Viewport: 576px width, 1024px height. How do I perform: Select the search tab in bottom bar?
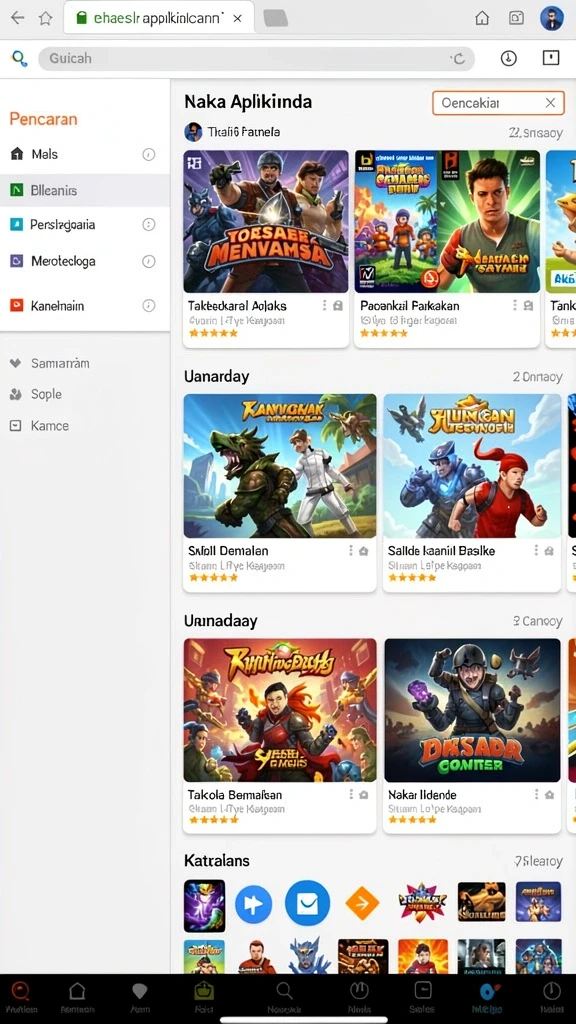tap(284, 997)
